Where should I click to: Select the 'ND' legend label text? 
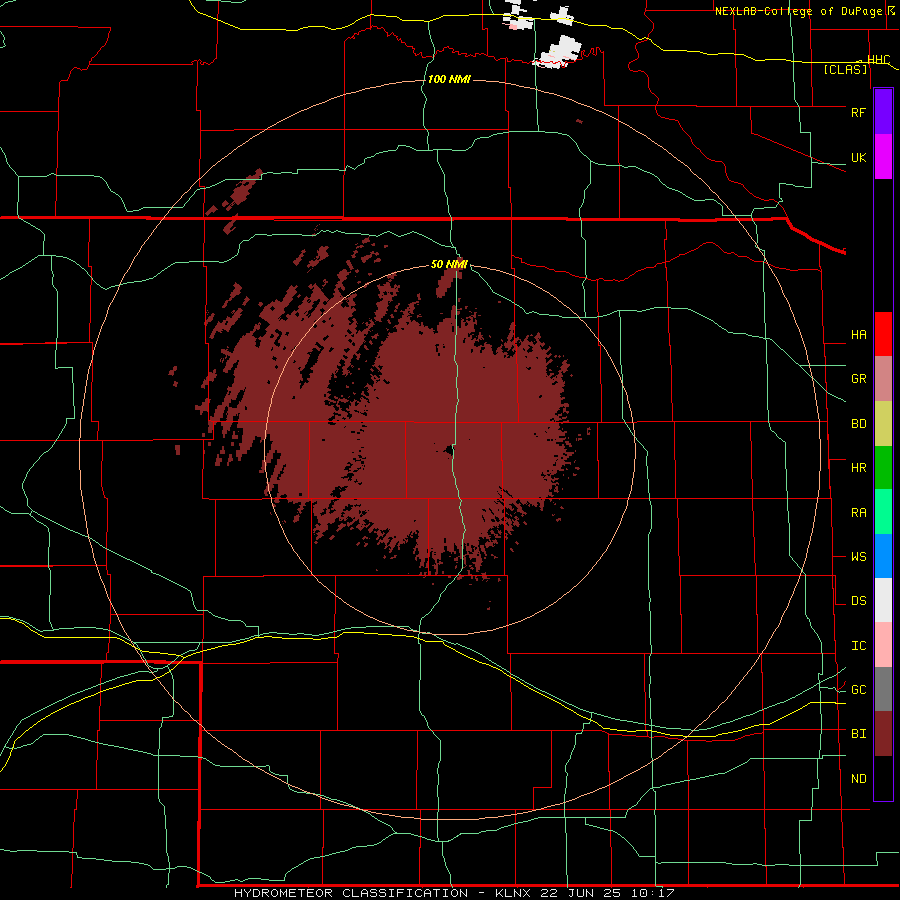click(858, 778)
